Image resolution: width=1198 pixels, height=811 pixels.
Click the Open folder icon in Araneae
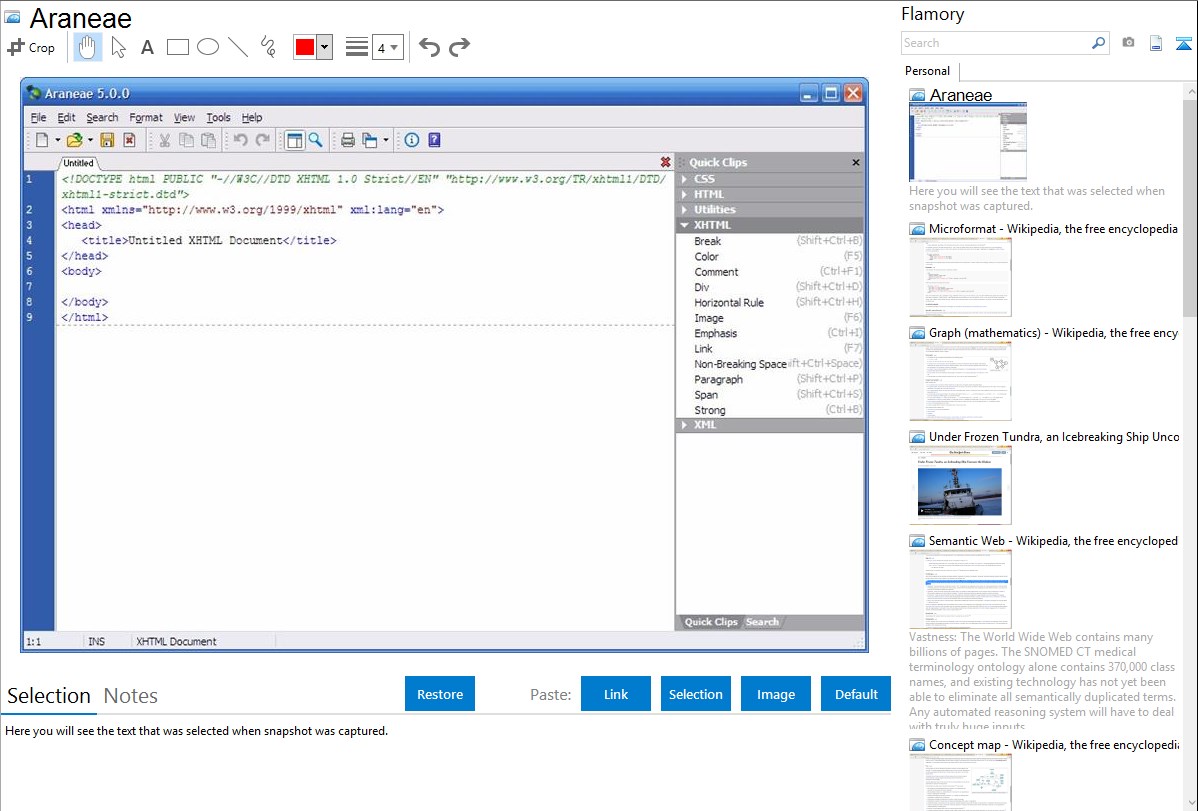pyautogui.click(x=74, y=140)
